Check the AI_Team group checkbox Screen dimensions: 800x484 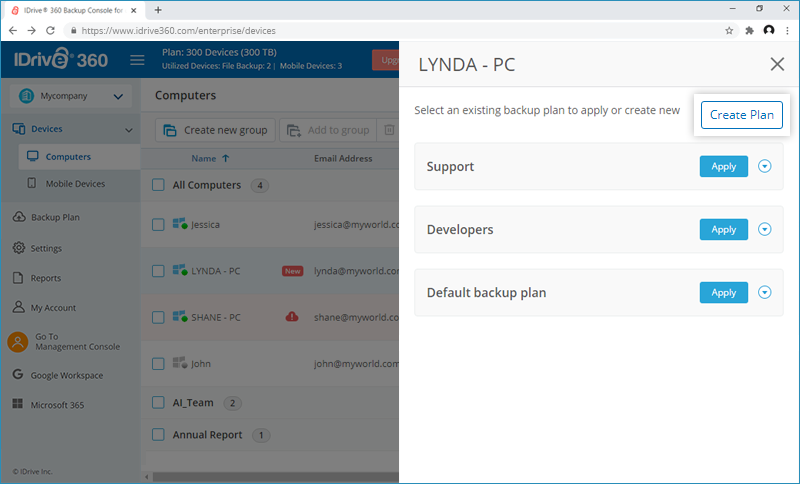point(158,402)
